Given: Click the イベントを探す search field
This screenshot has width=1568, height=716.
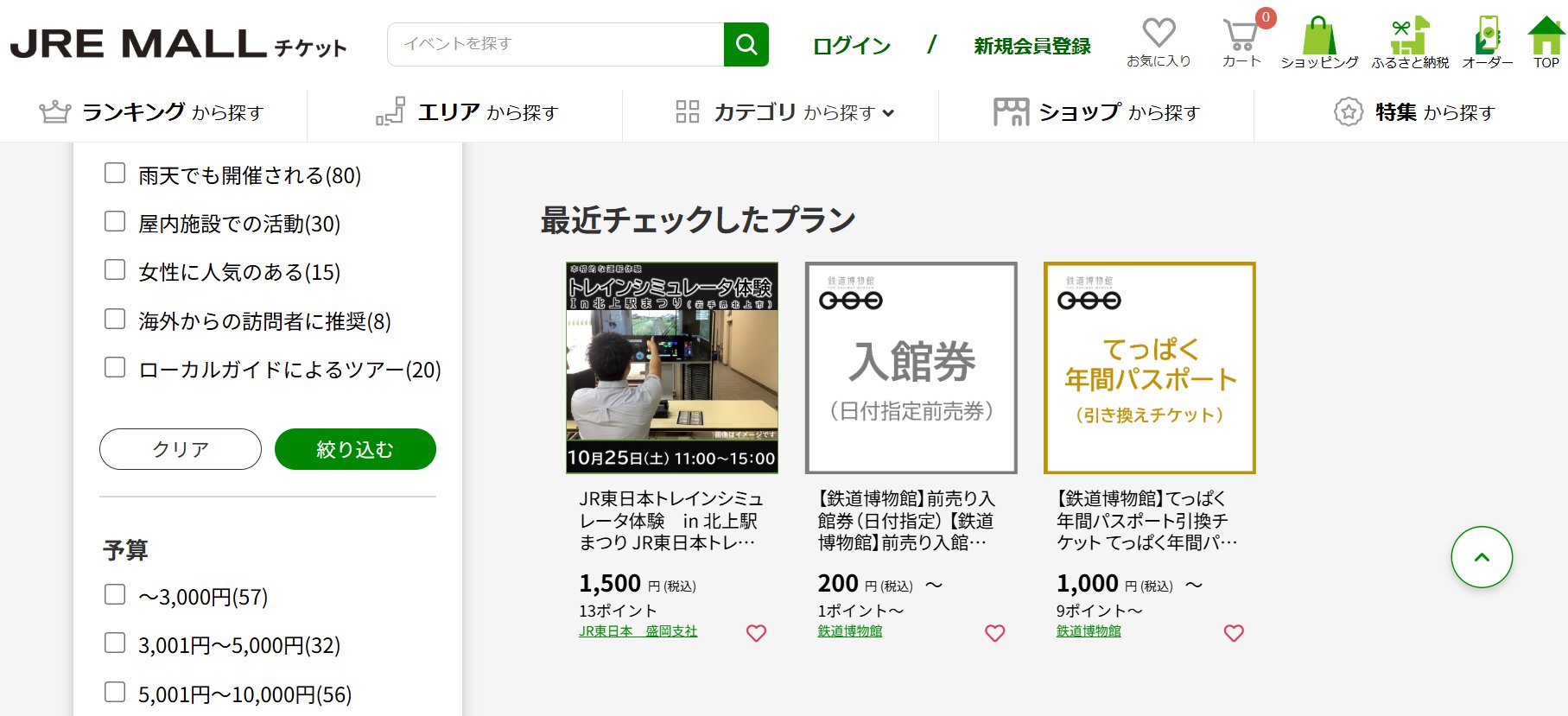Looking at the screenshot, I should point(555,44).
